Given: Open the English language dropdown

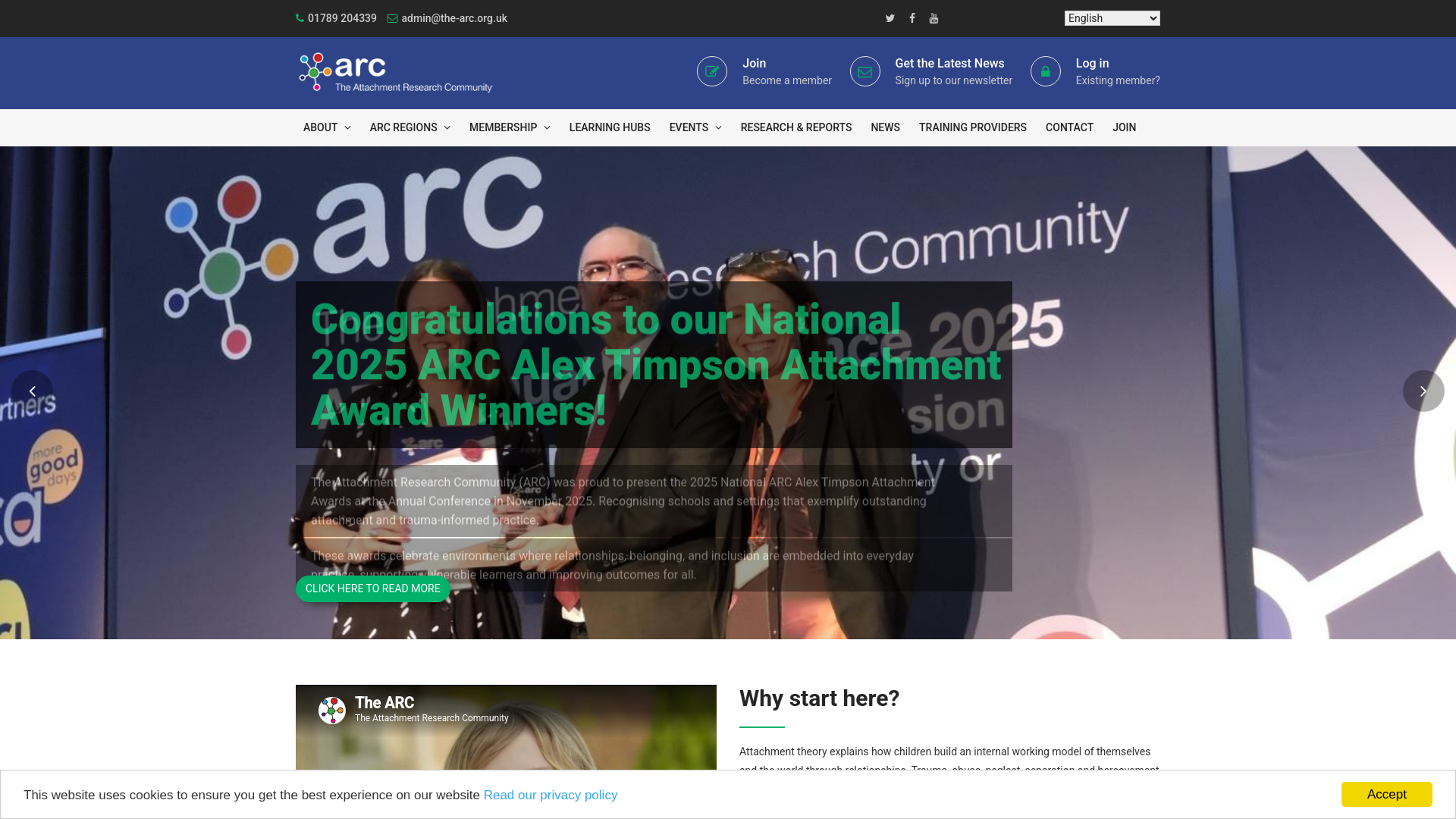Looking at the screenshot, I should (x=1112, y=18).
